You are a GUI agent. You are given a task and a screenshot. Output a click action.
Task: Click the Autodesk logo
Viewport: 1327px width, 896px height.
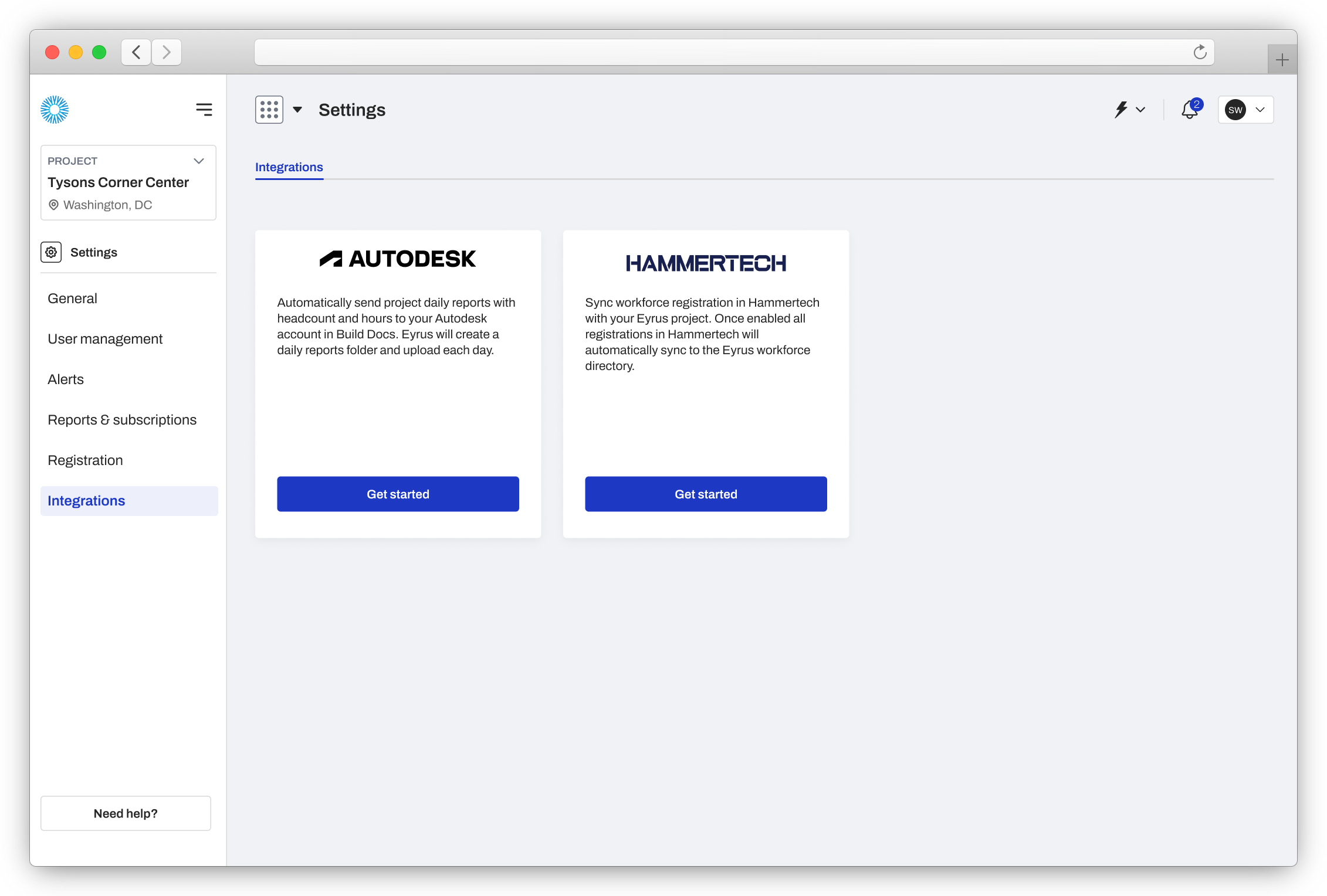pyautogui.click(x=398, y=259)
